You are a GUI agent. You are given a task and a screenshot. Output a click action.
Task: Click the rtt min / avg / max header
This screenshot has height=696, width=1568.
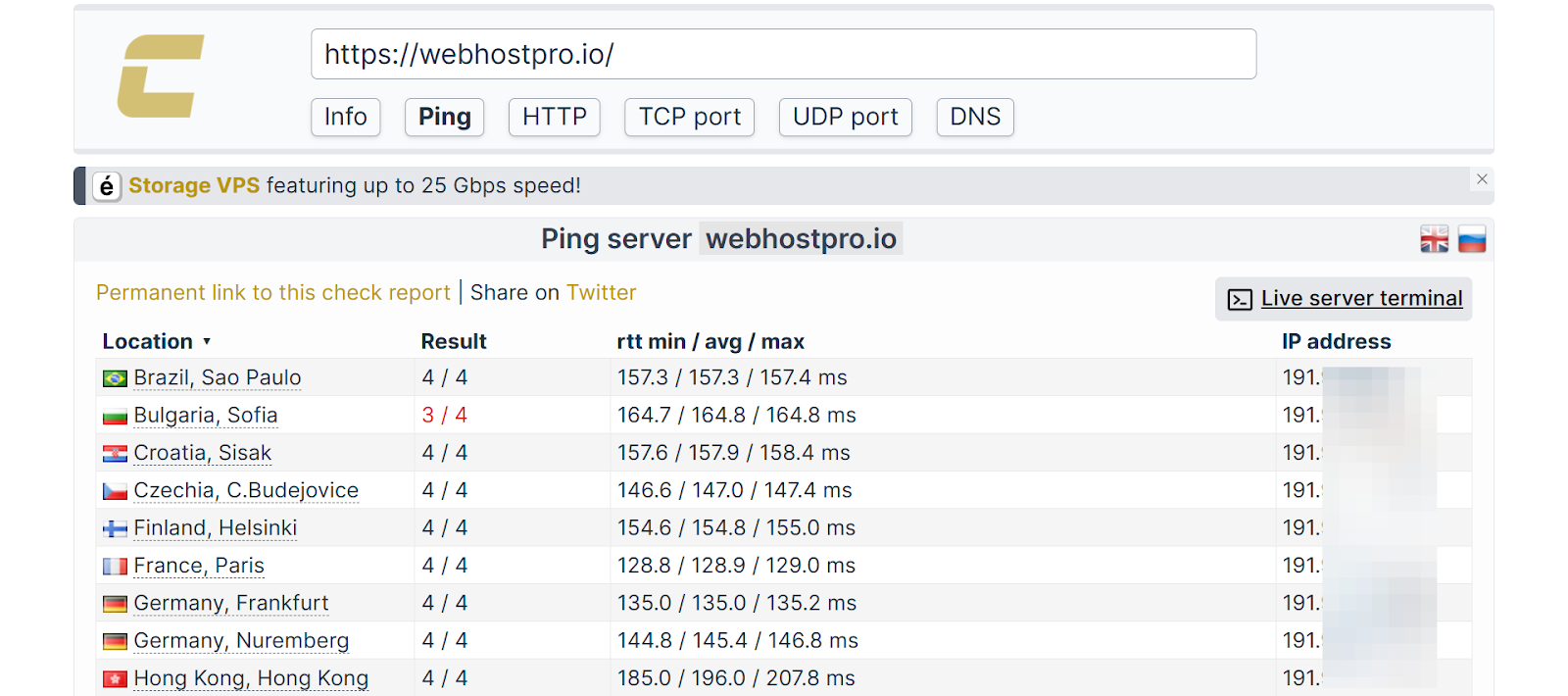pos(710,341)
